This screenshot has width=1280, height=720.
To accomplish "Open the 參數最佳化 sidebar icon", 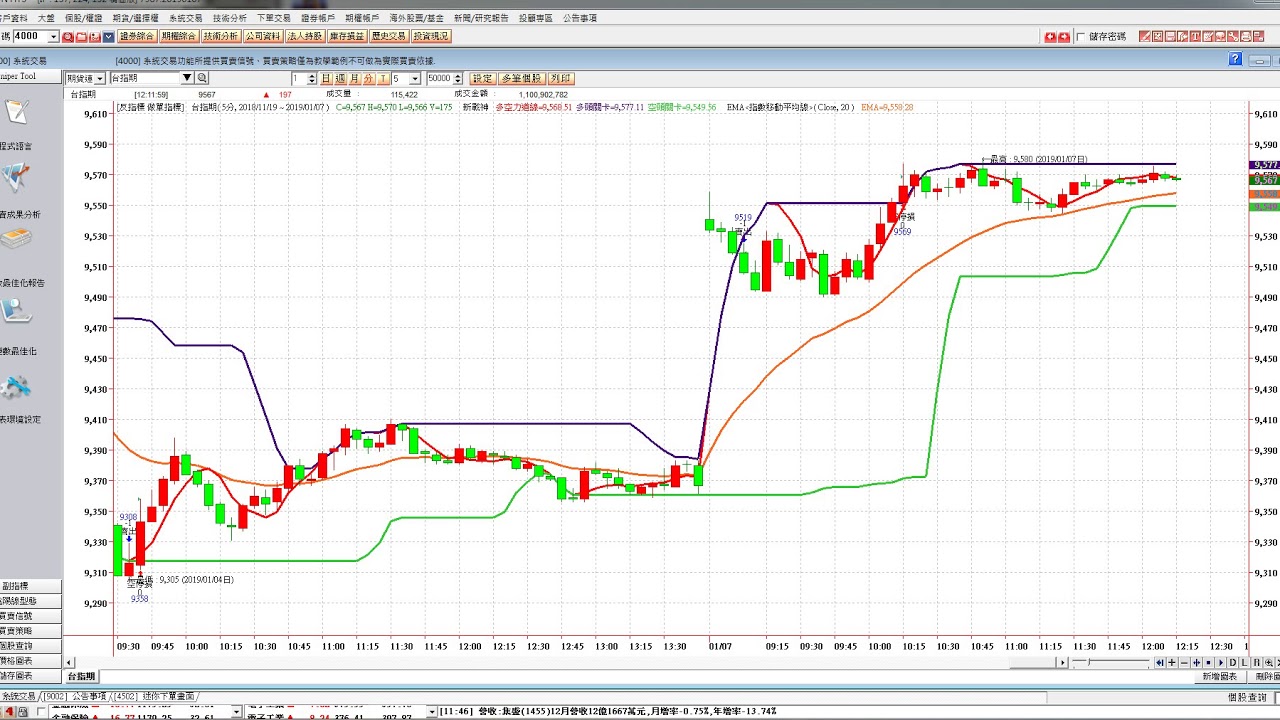I will [x=16, y=311].
